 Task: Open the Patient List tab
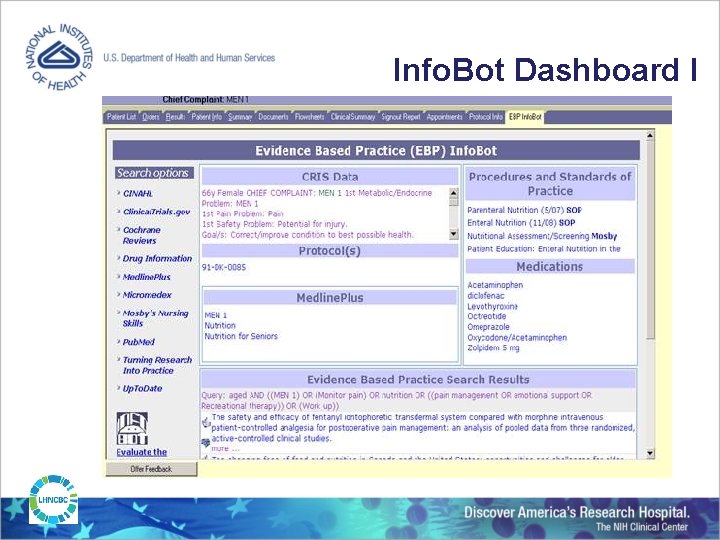coord(122,117)
